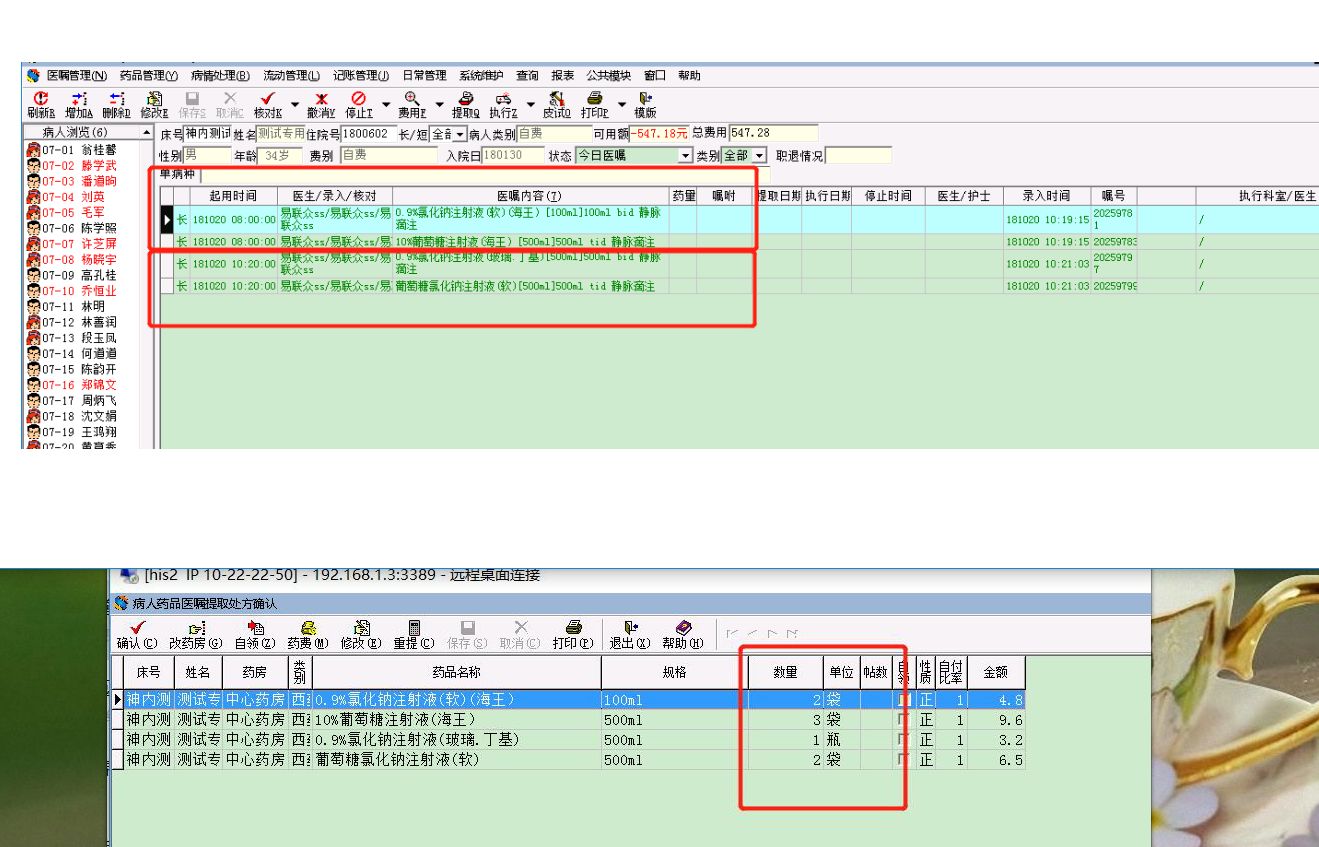Open the 记账管理 menu
Image resolution: width=1319 pixels, height=847 pixels.
(361, 76)
